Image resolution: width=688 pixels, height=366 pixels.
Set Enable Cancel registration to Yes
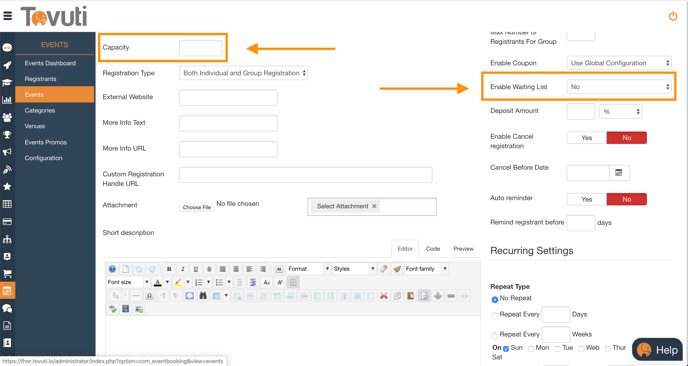point(587,138)
